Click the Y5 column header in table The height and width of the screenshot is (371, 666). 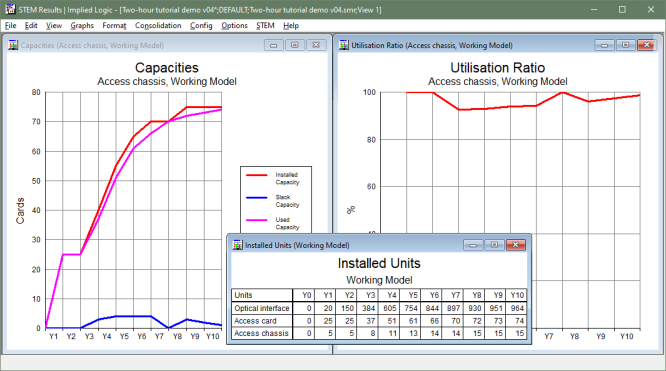point(410,295)
